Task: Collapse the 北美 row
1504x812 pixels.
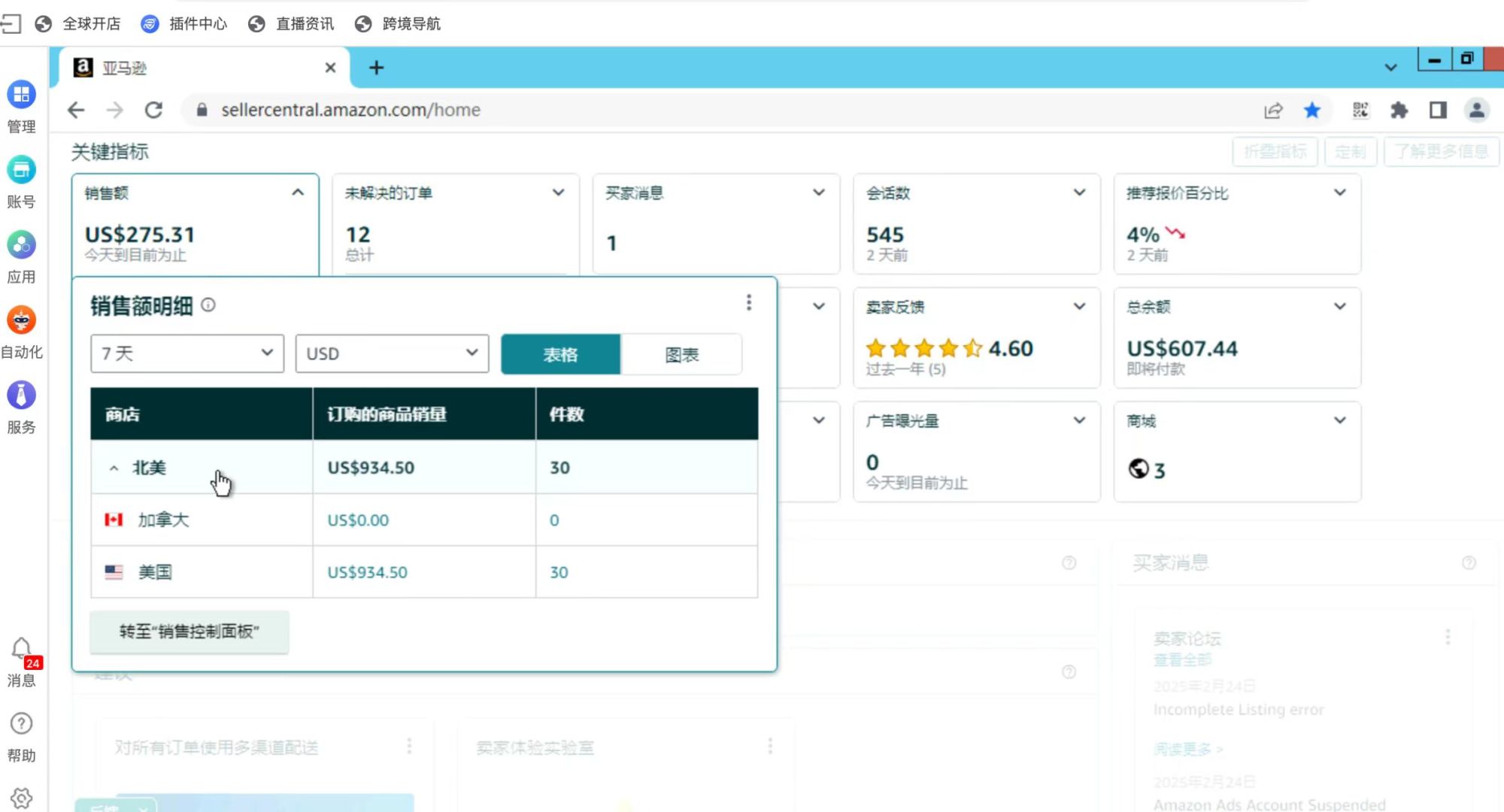Action: click(x=114, y=468)
